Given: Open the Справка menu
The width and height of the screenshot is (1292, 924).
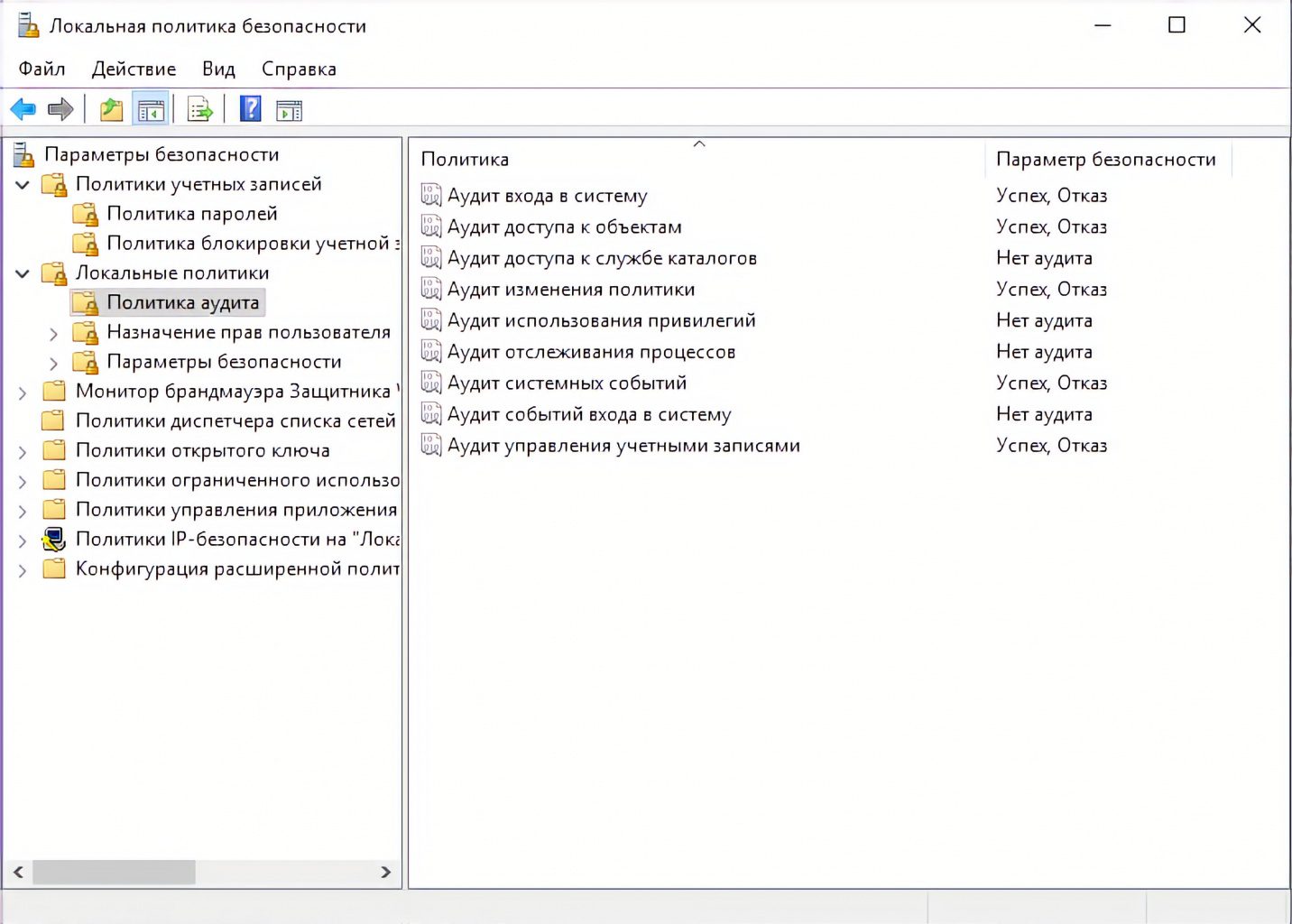Looking at the screenshot, I should [x=299, y=69].
